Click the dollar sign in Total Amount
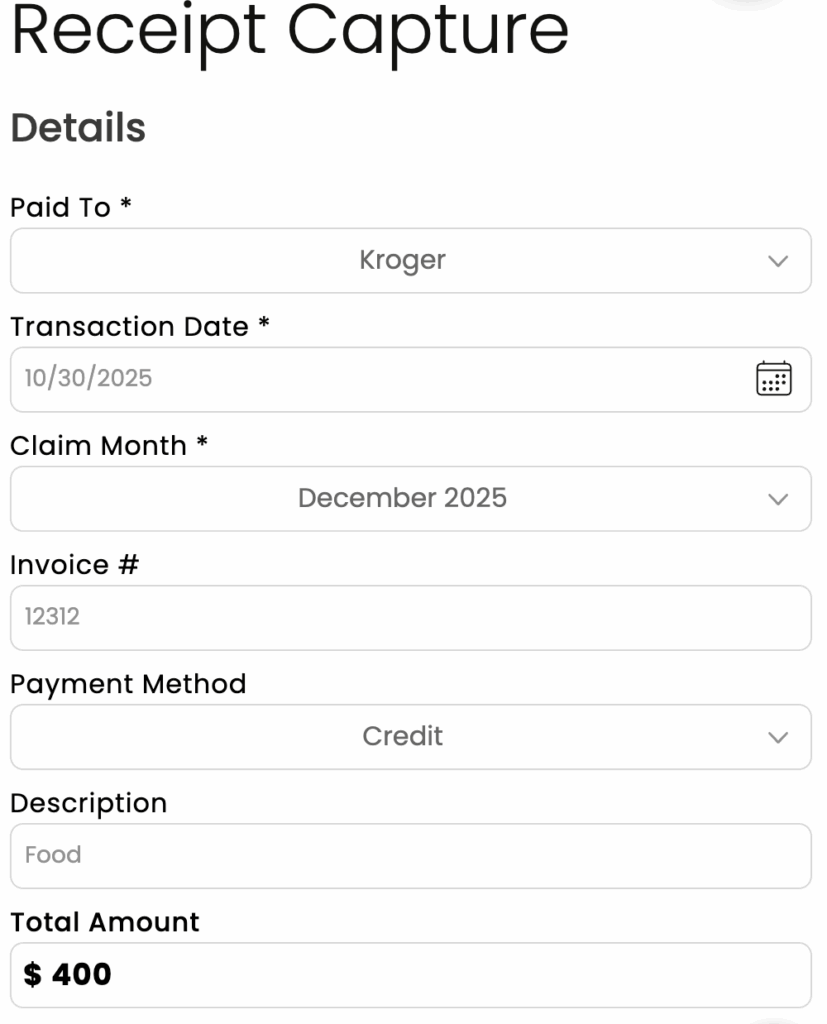This screenshot has height=1024, width=827. 33,975
